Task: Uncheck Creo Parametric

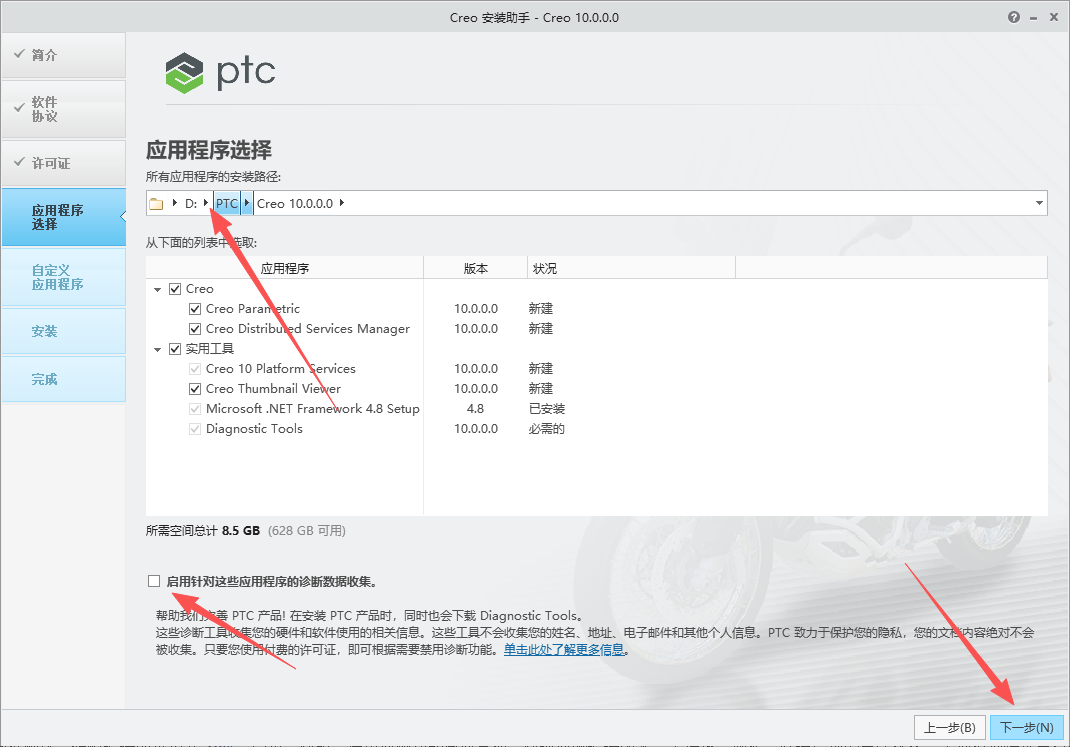Action: pyautogui.click(x=194, y=308)
